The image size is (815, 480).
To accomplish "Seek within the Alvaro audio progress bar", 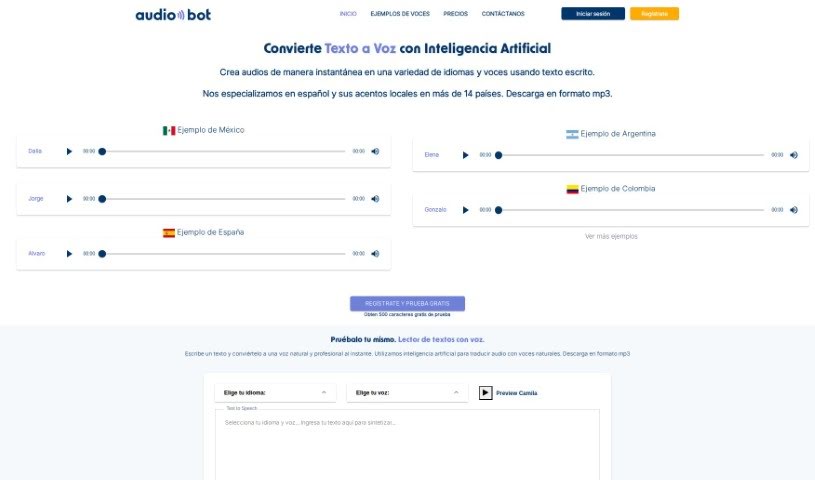I will tap(224, 254).
